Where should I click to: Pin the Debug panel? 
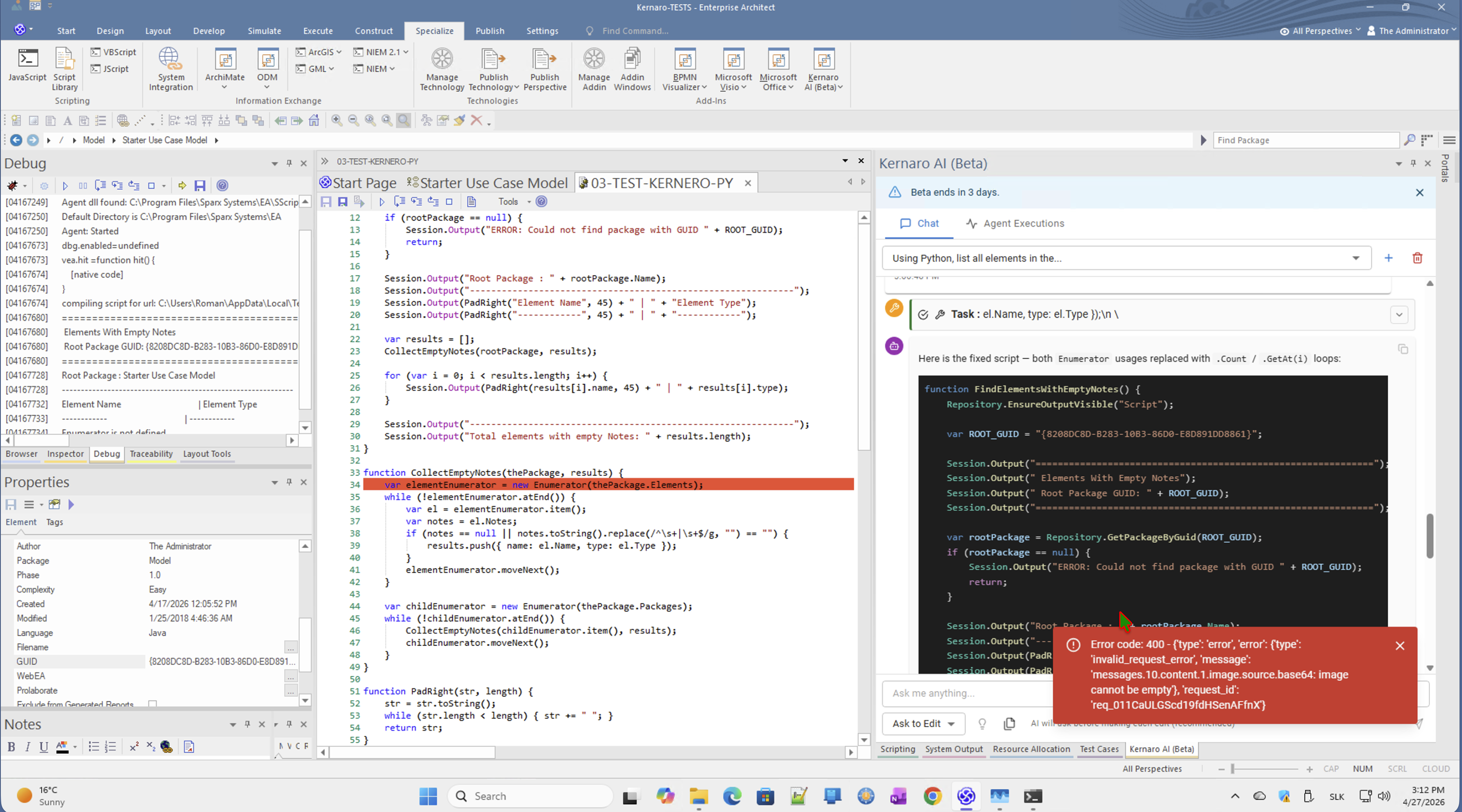tap(289, 163)
